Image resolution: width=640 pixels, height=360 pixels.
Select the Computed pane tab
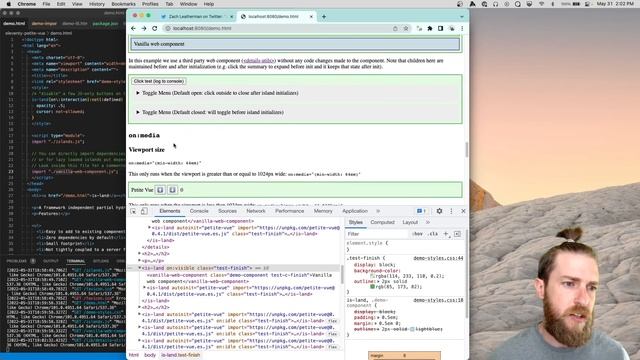pyautogui.click(x=382, y=222)
